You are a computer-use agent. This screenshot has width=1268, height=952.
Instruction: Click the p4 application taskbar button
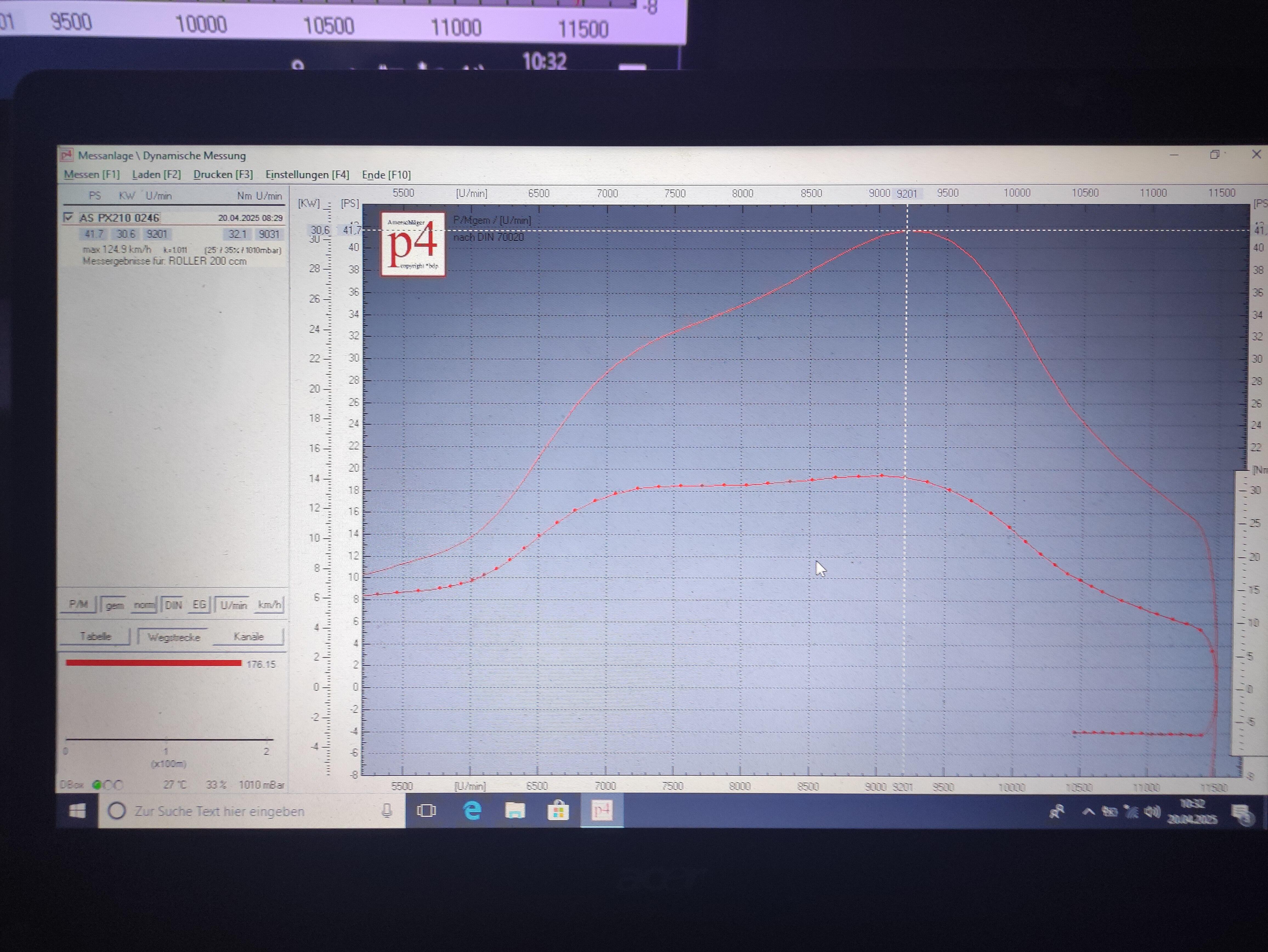point(602,811)
